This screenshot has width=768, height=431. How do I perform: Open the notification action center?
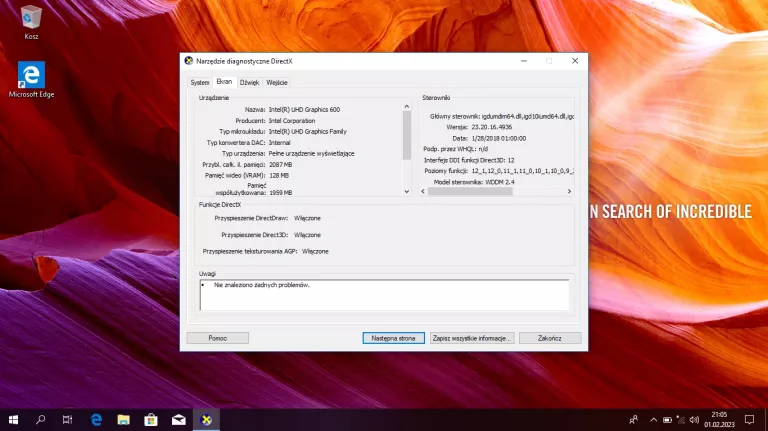tap(749, 420)
